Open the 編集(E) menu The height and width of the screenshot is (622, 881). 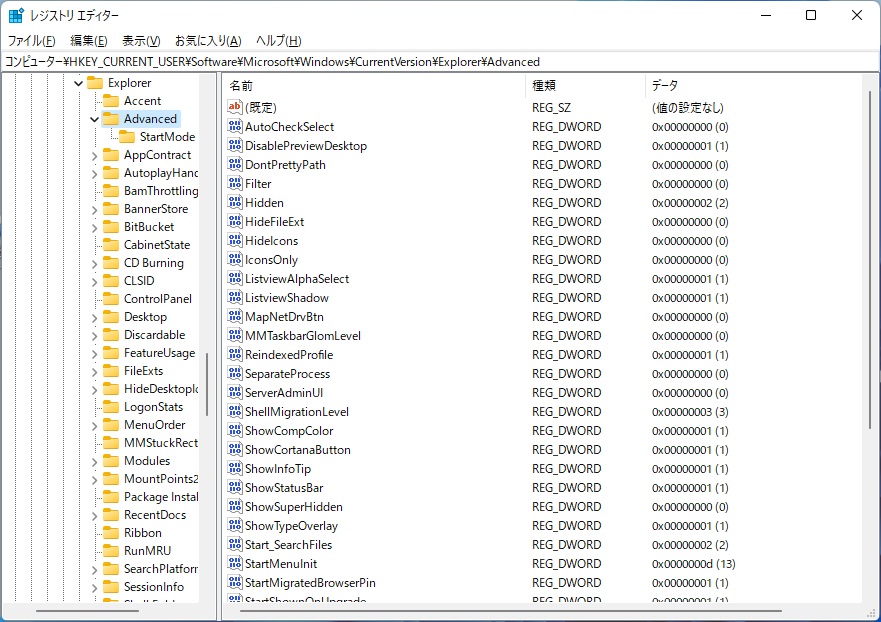click(88, 40)
